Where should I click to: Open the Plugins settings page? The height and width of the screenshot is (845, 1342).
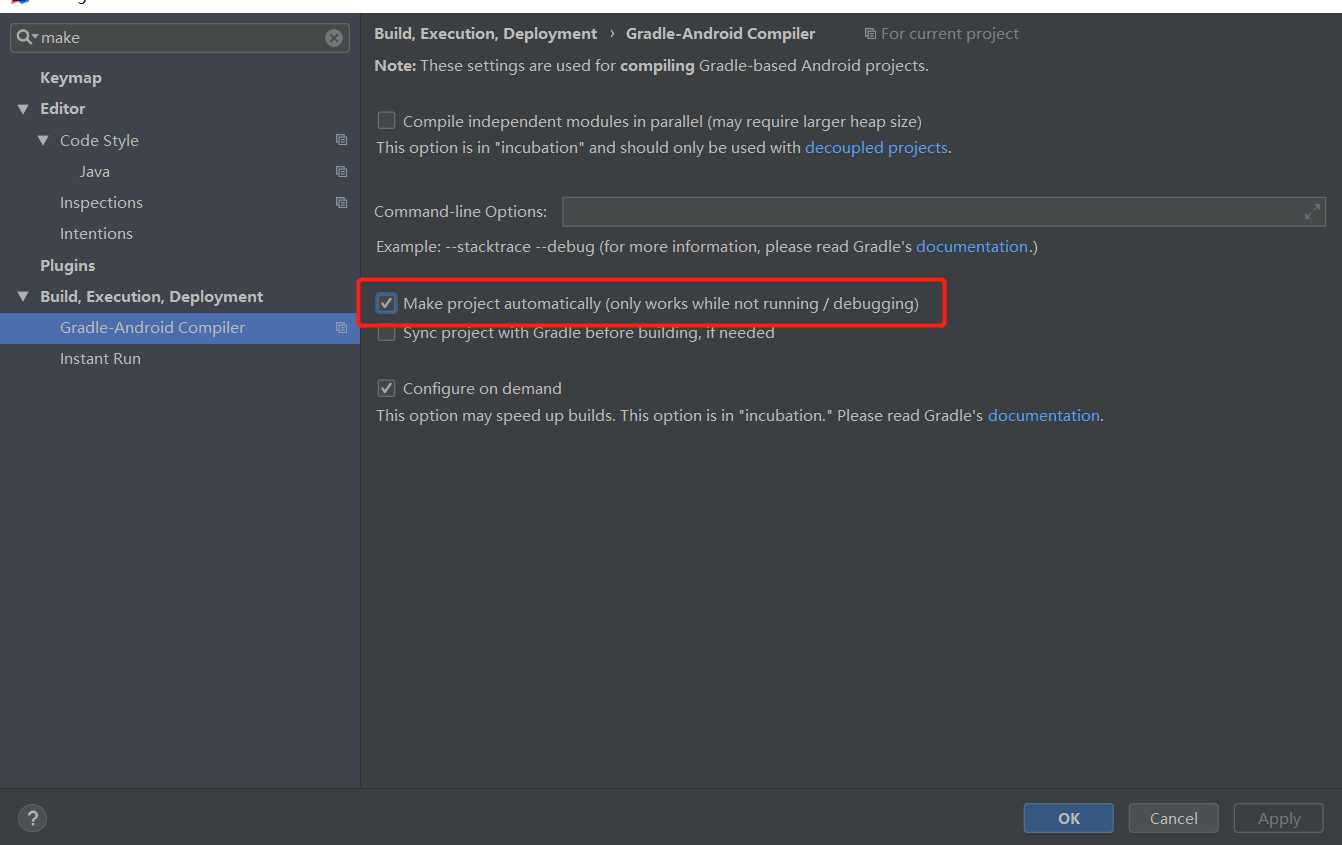coord(68,265)
